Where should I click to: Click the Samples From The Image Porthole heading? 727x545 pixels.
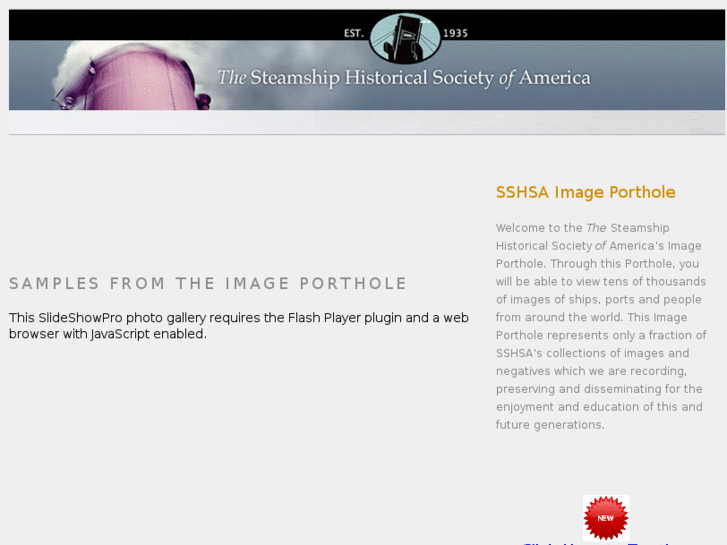[x=208, y=283]
